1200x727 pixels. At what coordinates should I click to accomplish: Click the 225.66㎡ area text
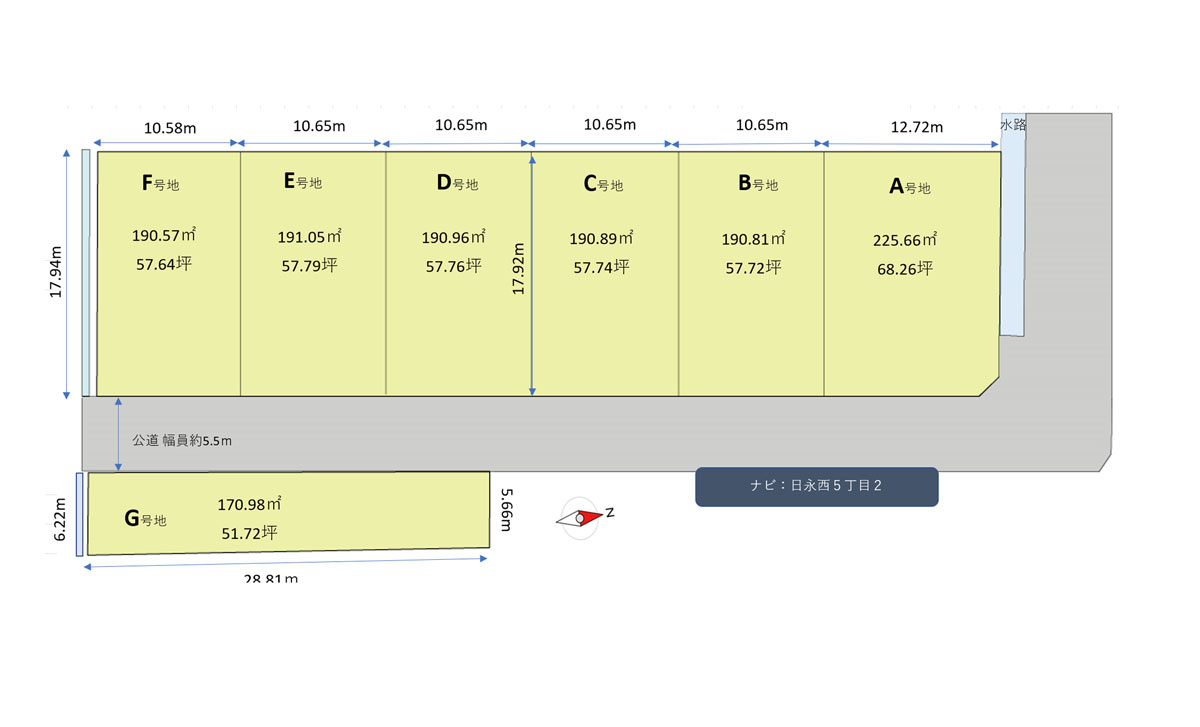click(x=905, y=241)
